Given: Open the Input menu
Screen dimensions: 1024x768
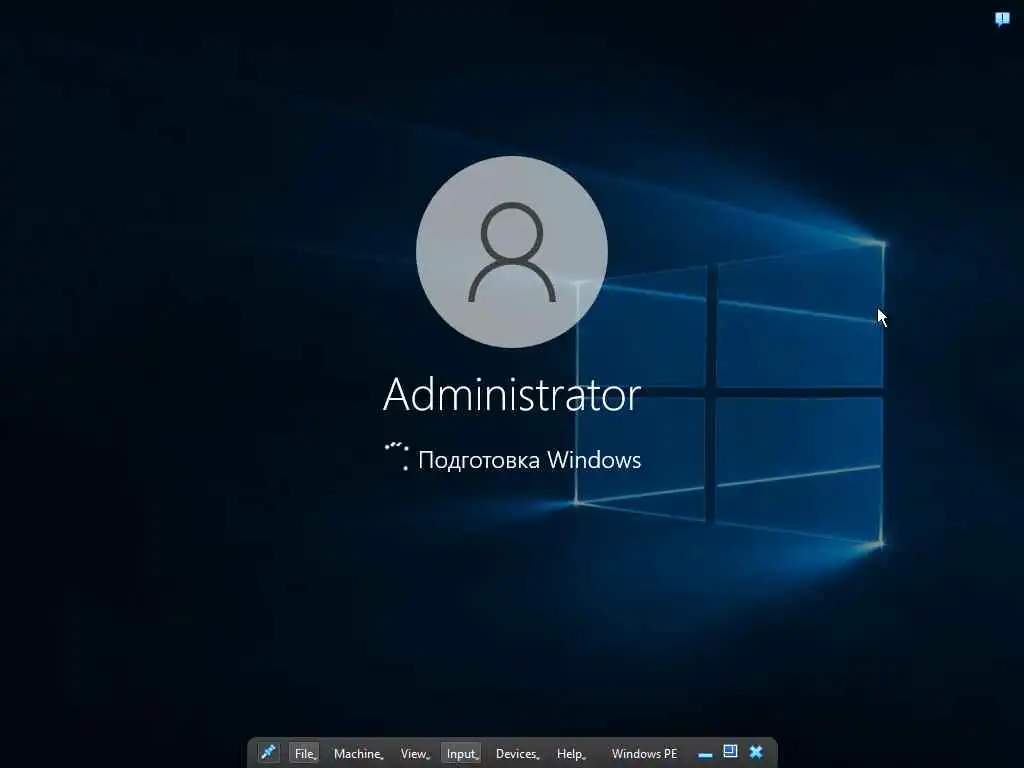Looking at the screenshot, I should 462,754.
